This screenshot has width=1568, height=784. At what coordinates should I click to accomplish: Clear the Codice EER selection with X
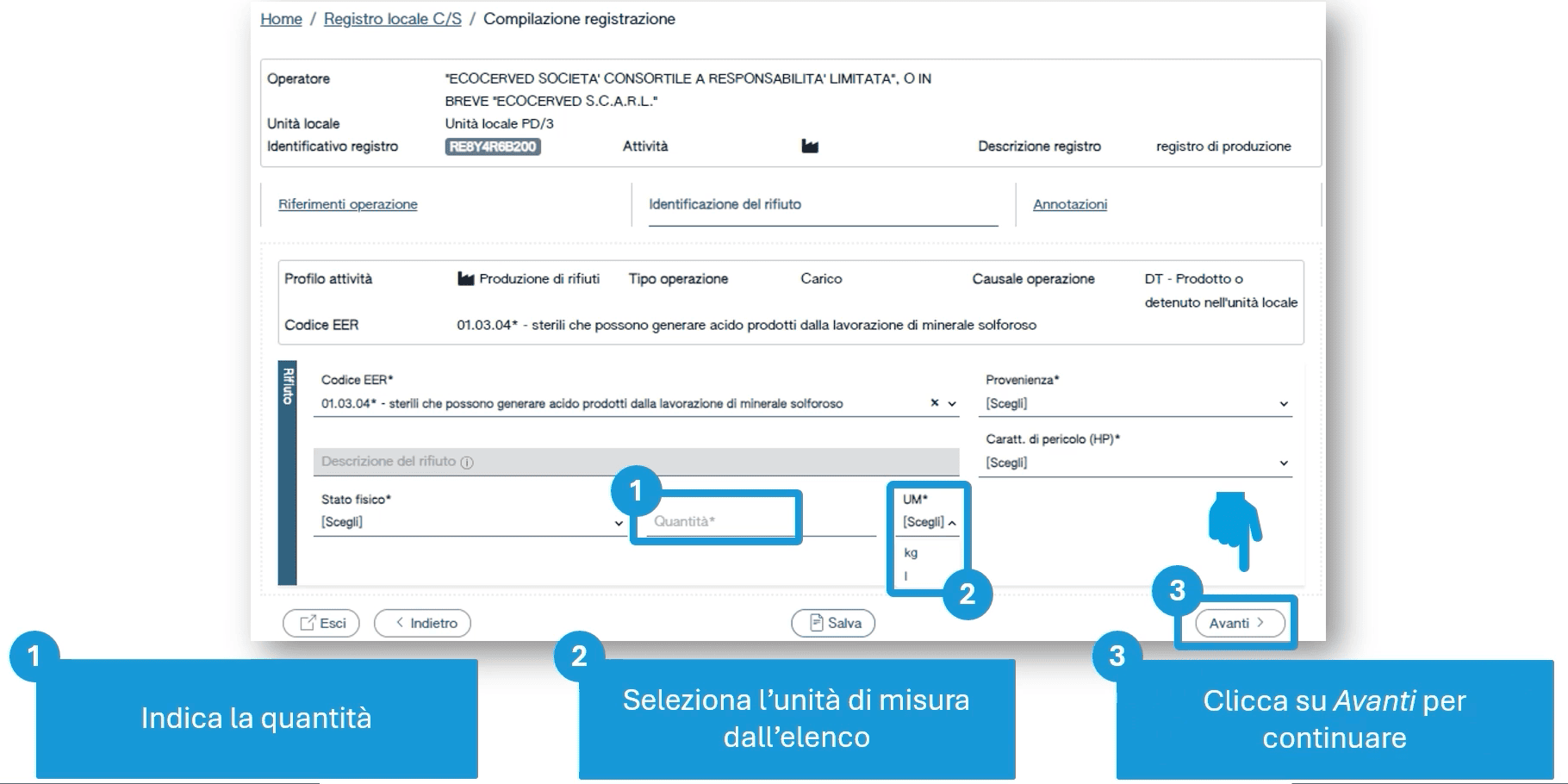click(x=934, y=403)
